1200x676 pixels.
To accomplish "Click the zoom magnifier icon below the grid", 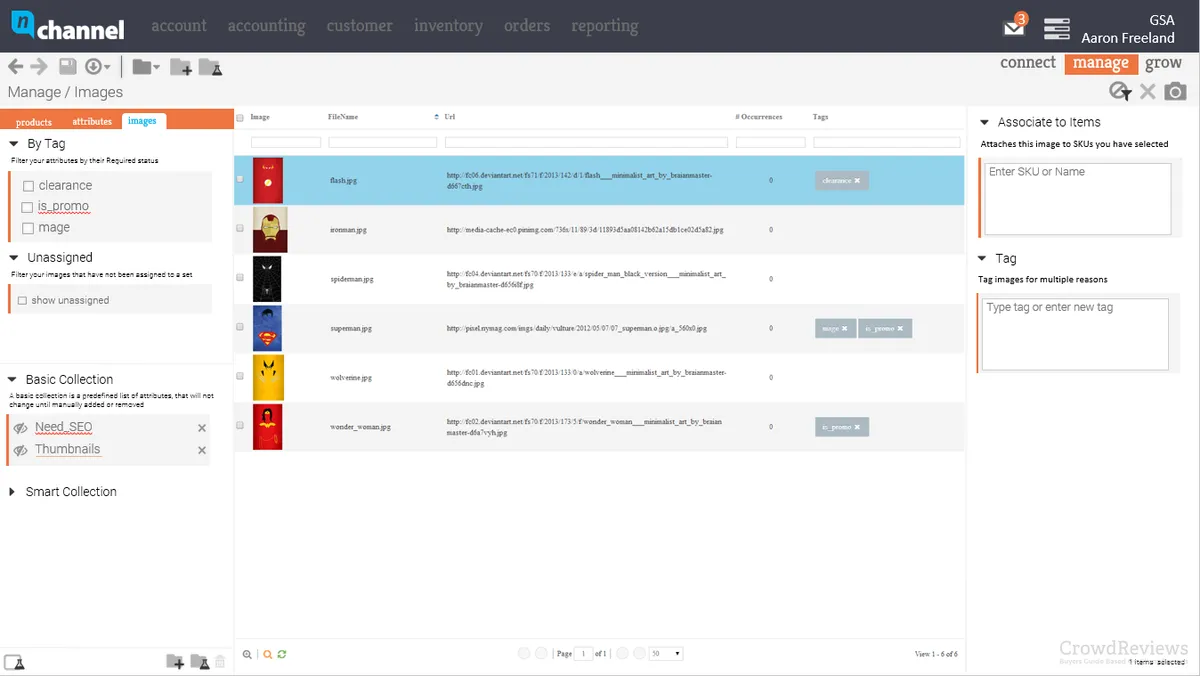I will coord(248,654).
